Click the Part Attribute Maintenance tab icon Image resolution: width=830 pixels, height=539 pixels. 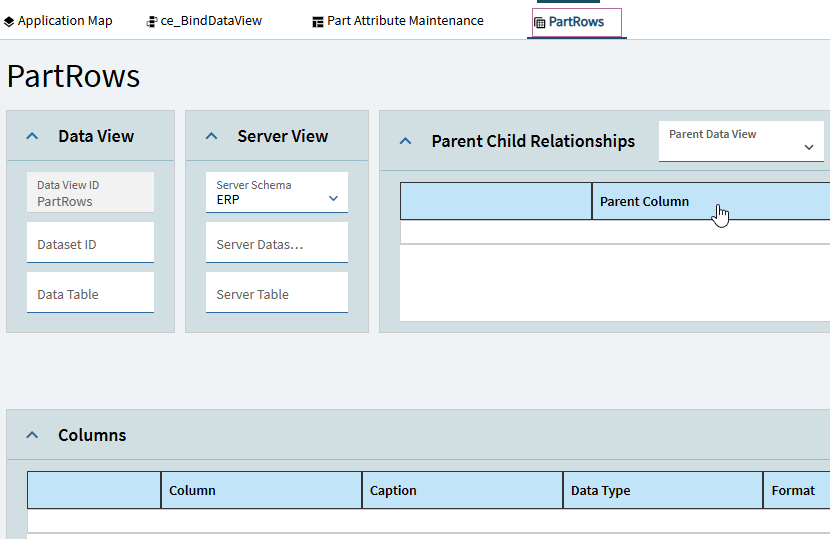tap(318, 21)
